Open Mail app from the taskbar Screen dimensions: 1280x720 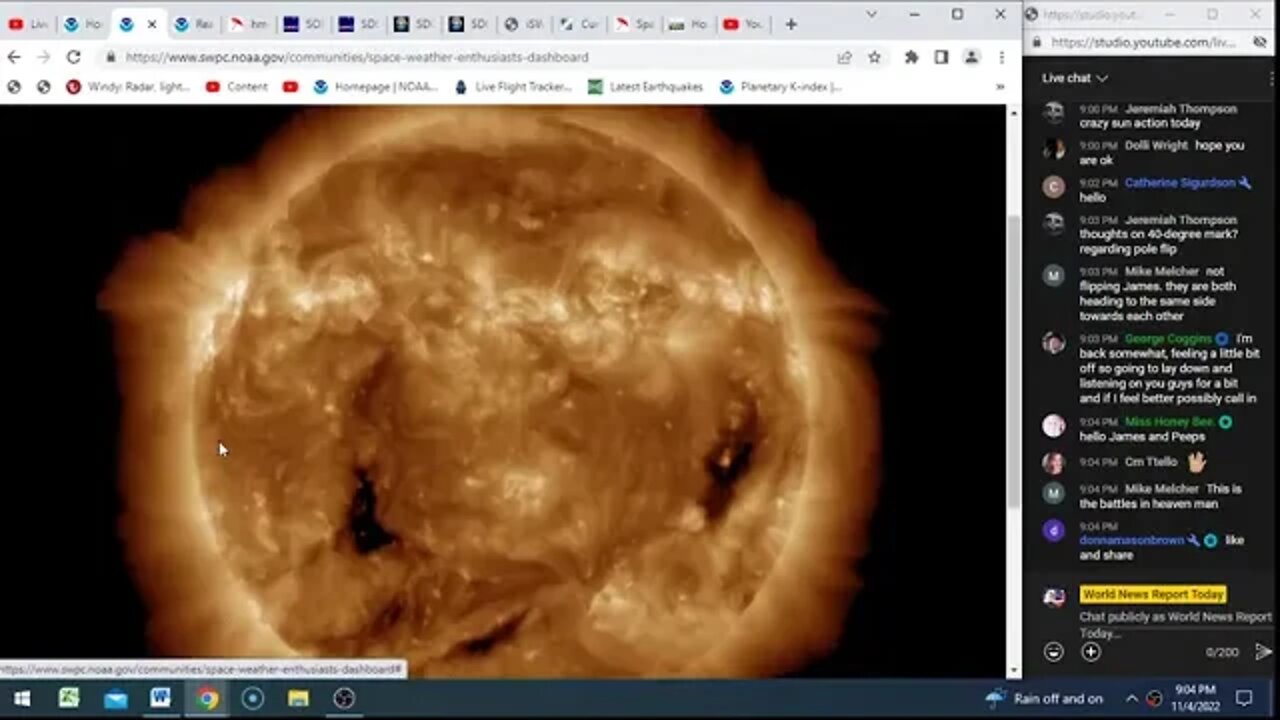pos(115,698)
